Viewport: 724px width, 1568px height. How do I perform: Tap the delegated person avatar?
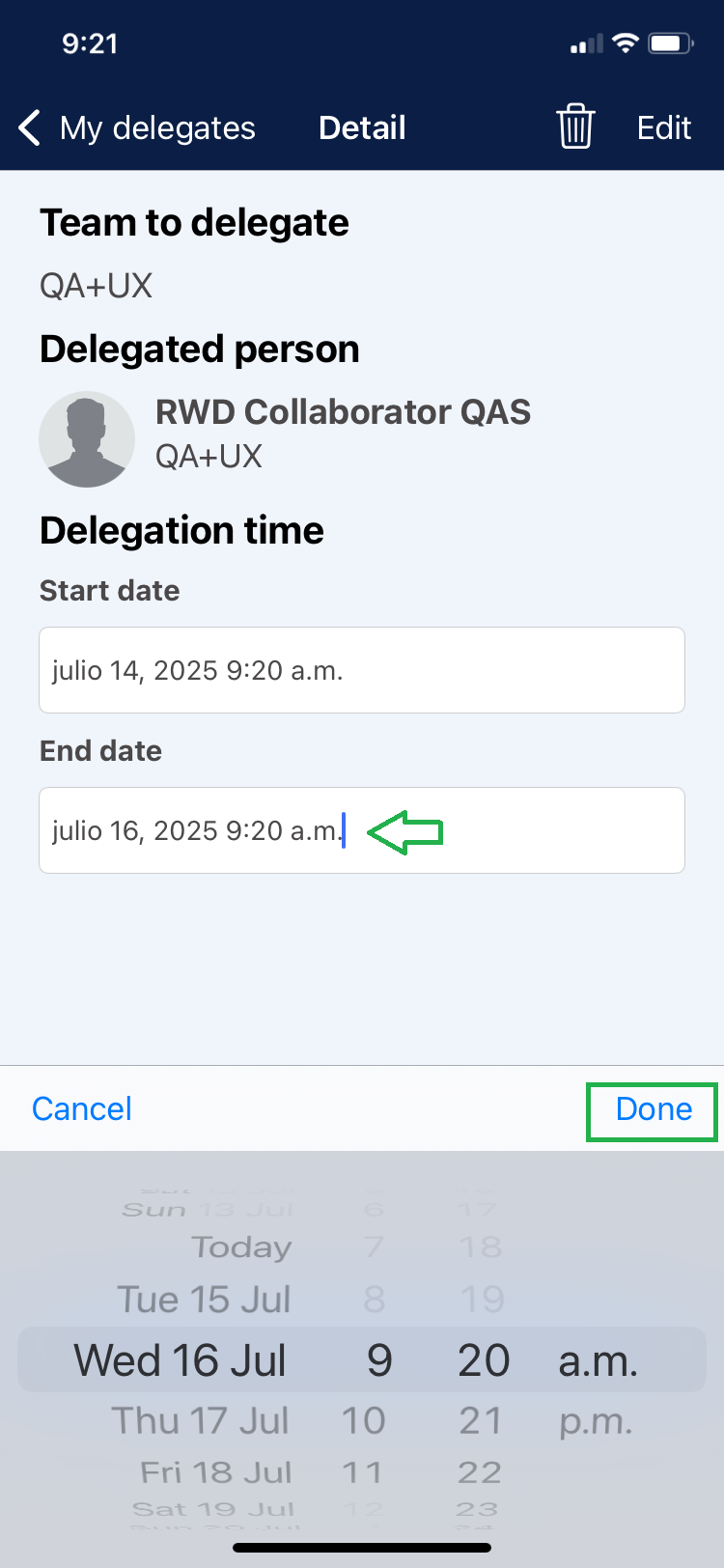pyautogui.click(x=87, y=439)
